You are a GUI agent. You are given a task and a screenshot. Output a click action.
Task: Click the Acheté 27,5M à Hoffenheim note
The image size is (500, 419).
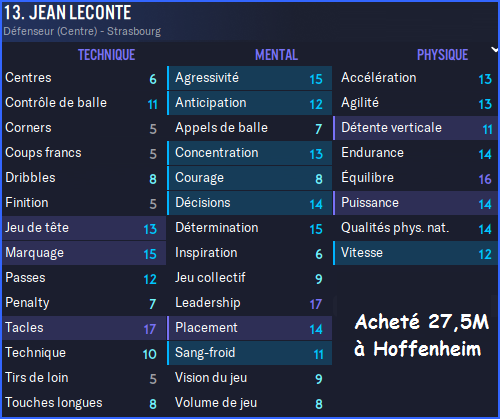(x=422, y=335)
